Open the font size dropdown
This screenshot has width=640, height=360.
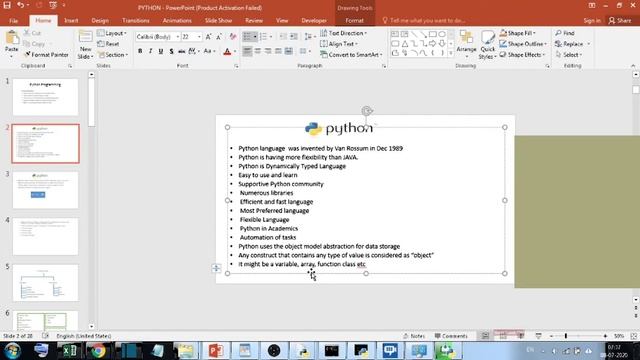pyautogui.click(x=199, y=37)
